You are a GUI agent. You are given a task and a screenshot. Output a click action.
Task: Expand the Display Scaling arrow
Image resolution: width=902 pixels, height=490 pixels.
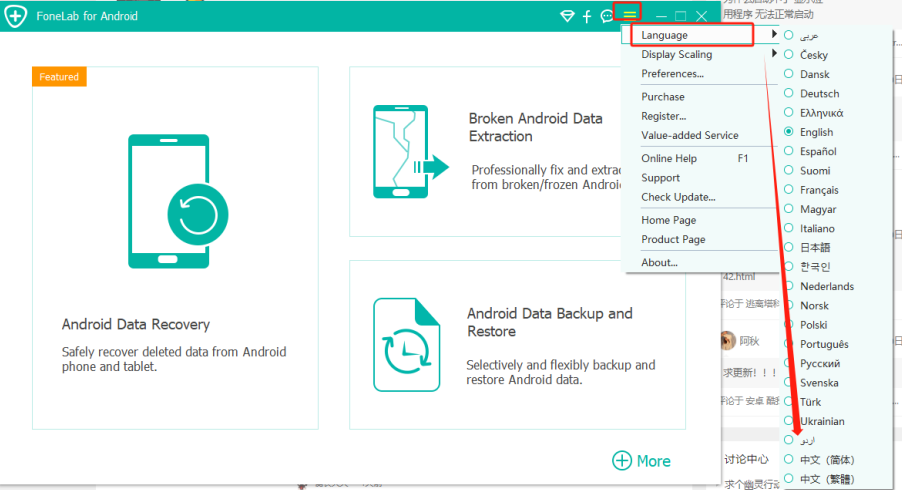tap(774, 53)
